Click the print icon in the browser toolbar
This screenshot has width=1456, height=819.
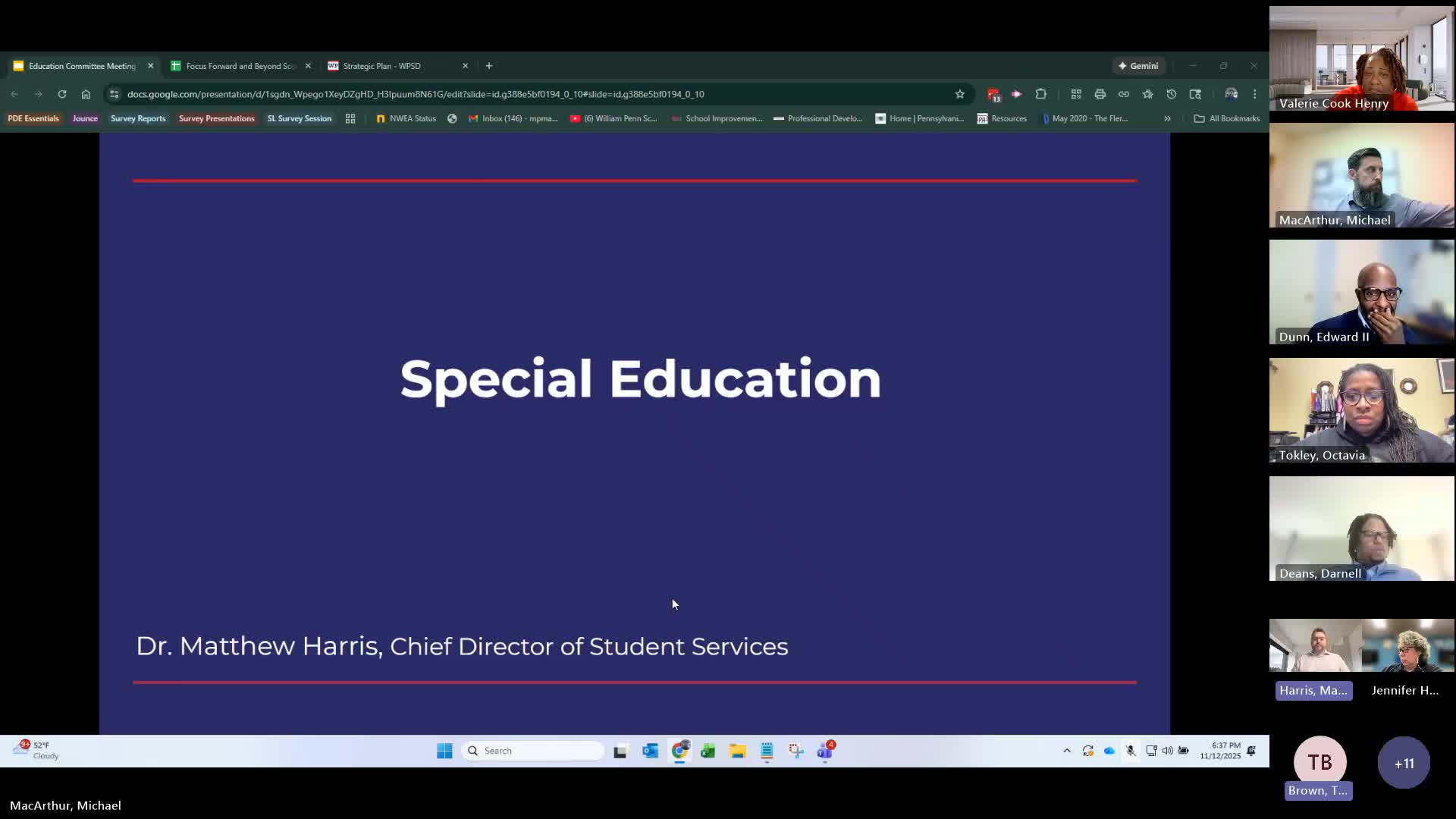[x=1100, y=94]
